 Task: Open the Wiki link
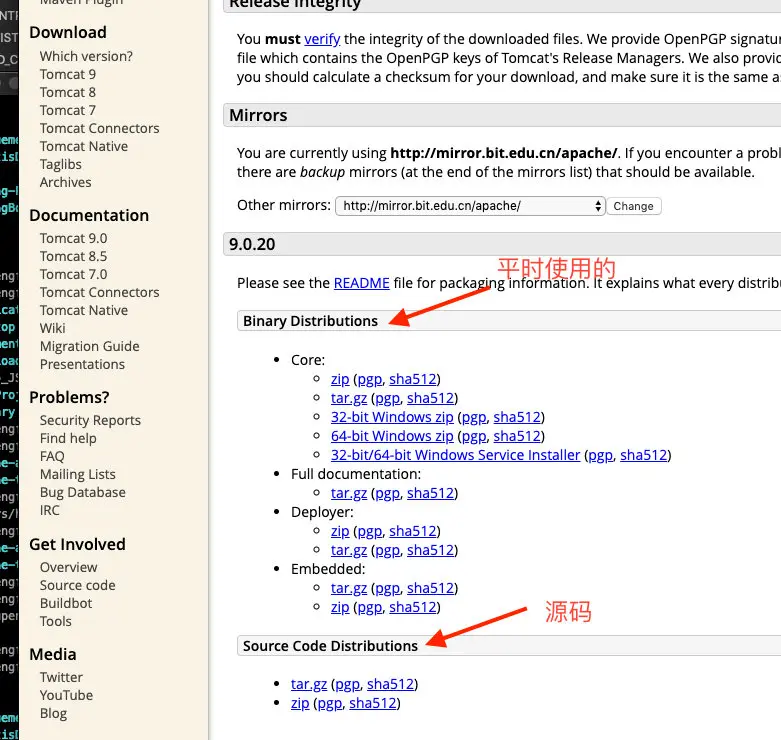pos(53,328)
